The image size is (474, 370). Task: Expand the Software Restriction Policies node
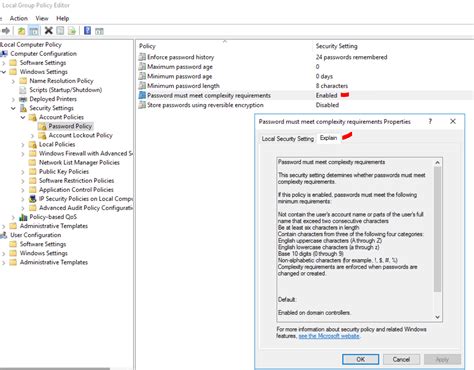tap(23, 181)
